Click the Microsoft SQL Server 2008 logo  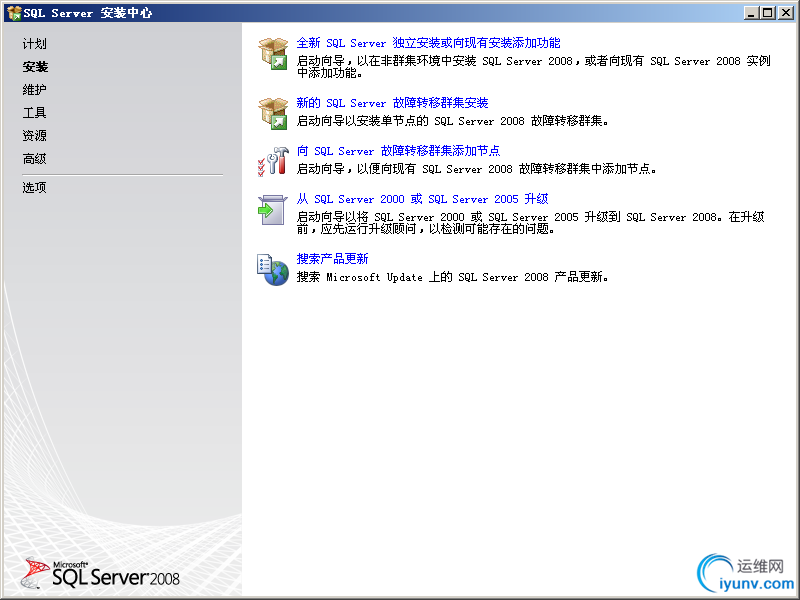tap(100, 573)
